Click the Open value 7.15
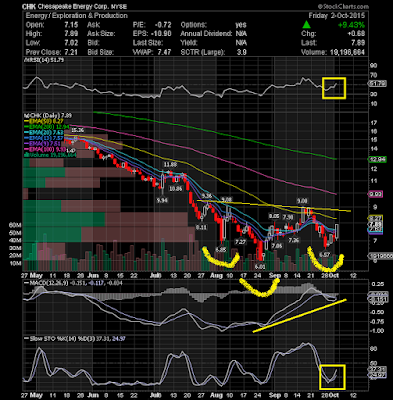Screen dimensions: 393x400 tap(72, 25)
